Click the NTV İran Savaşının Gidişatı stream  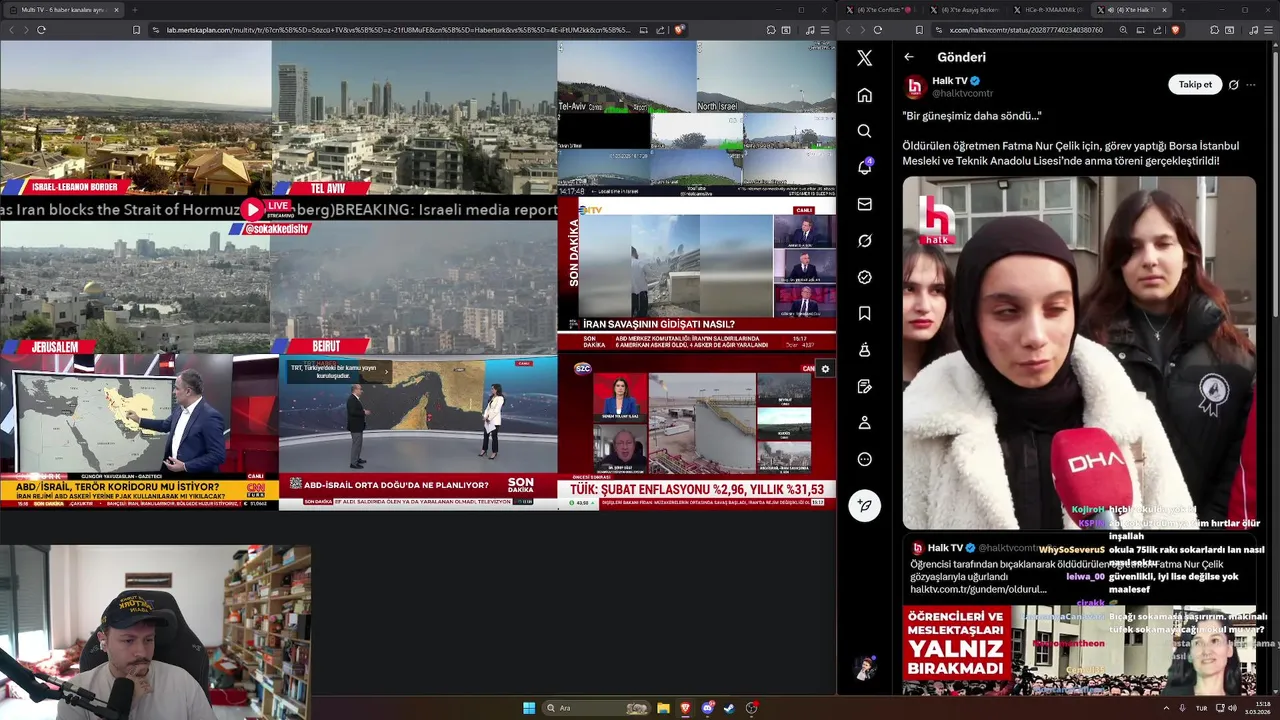696,274
